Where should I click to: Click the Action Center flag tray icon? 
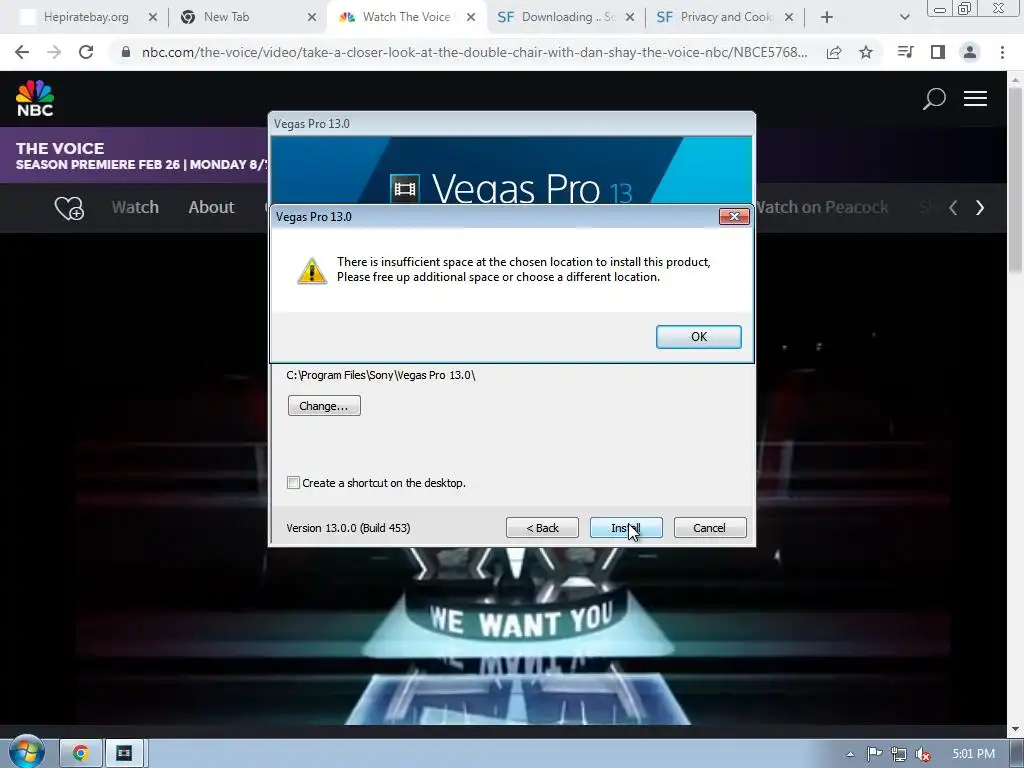tap(874, 754)
